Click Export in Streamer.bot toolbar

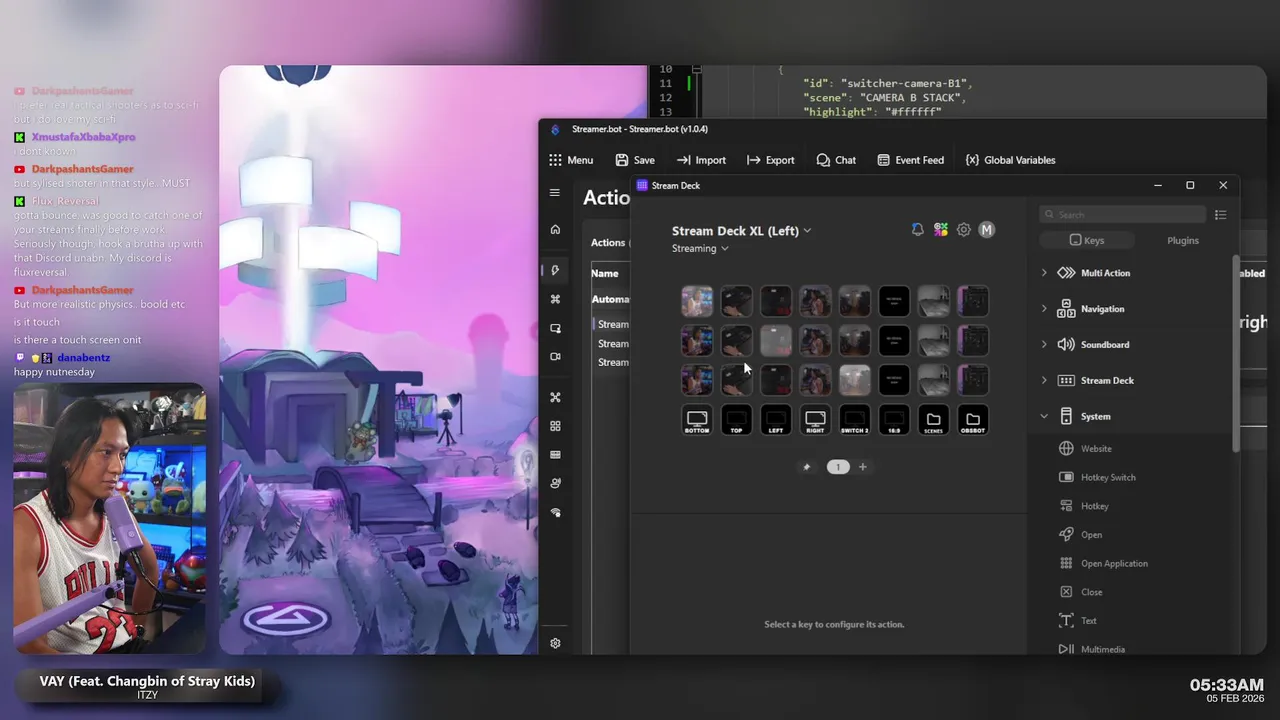point(770,160)
